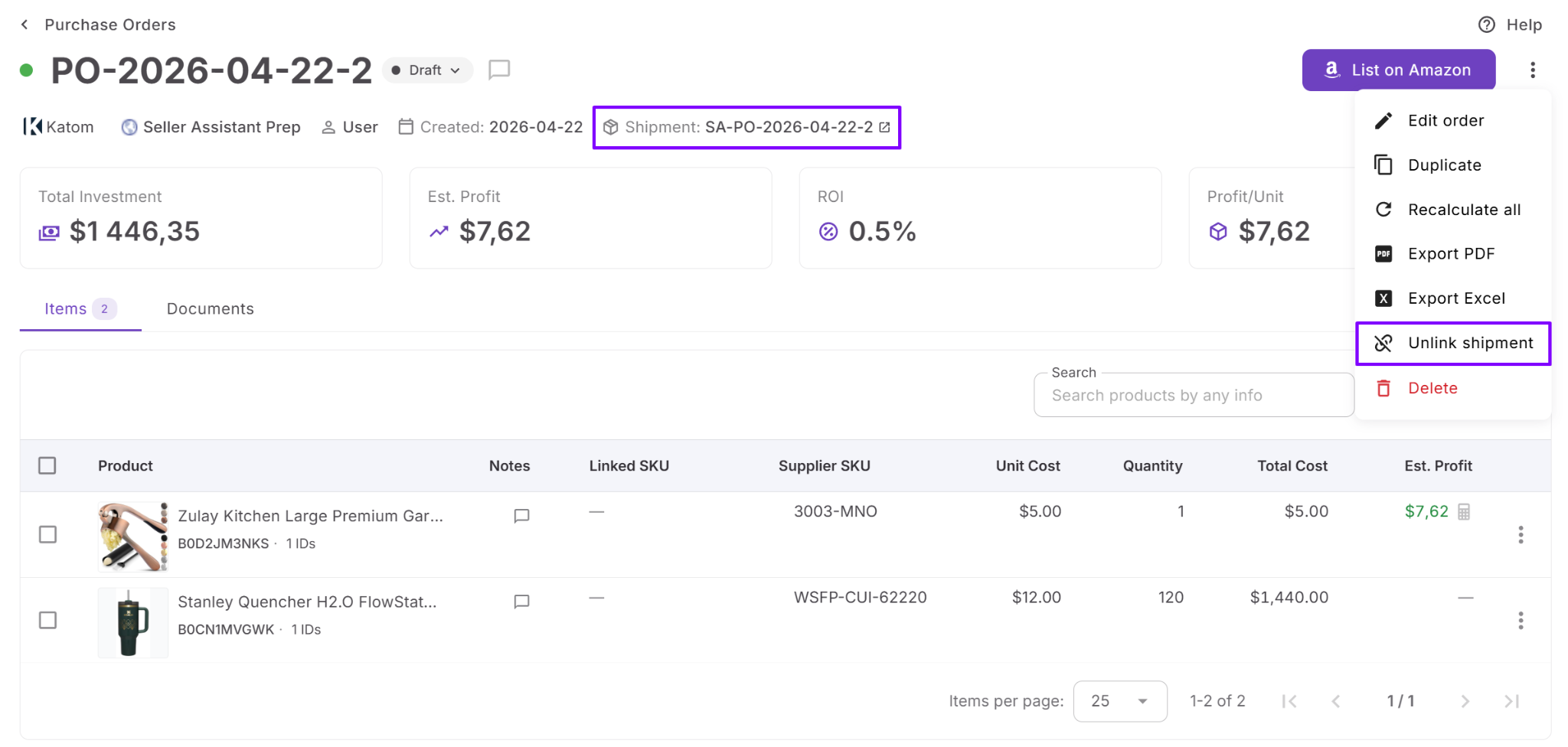
Task: Go to last page of items
Action: (1511, 701)
